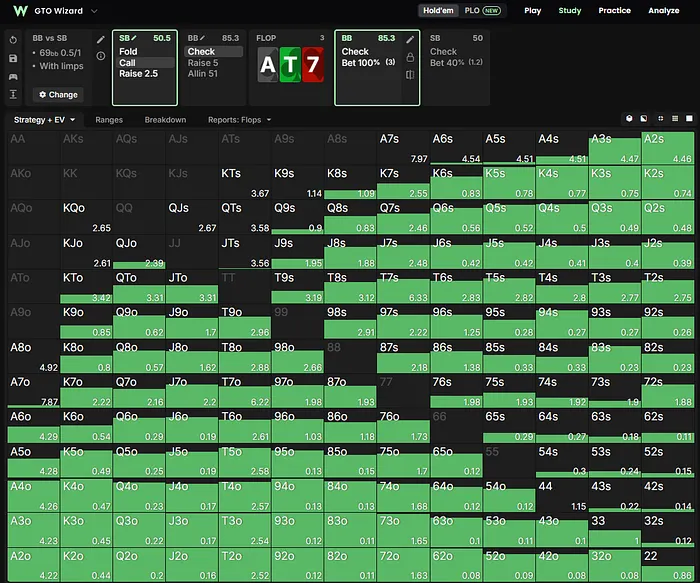Image resolution: width=700 pixels, height=583 pixels.
Task: Toggle the contrast display icon above grid
Action: pyautogui.click(x=644, y=118)
